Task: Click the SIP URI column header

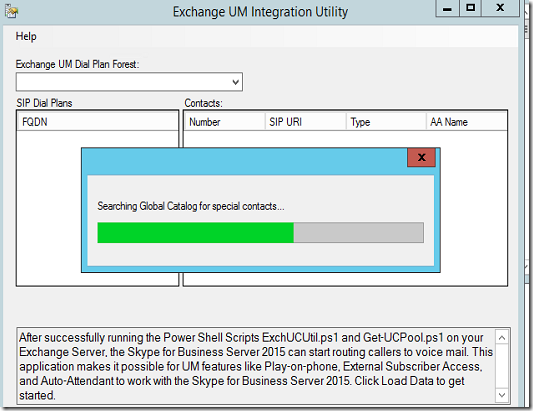Action: point(305,122)
